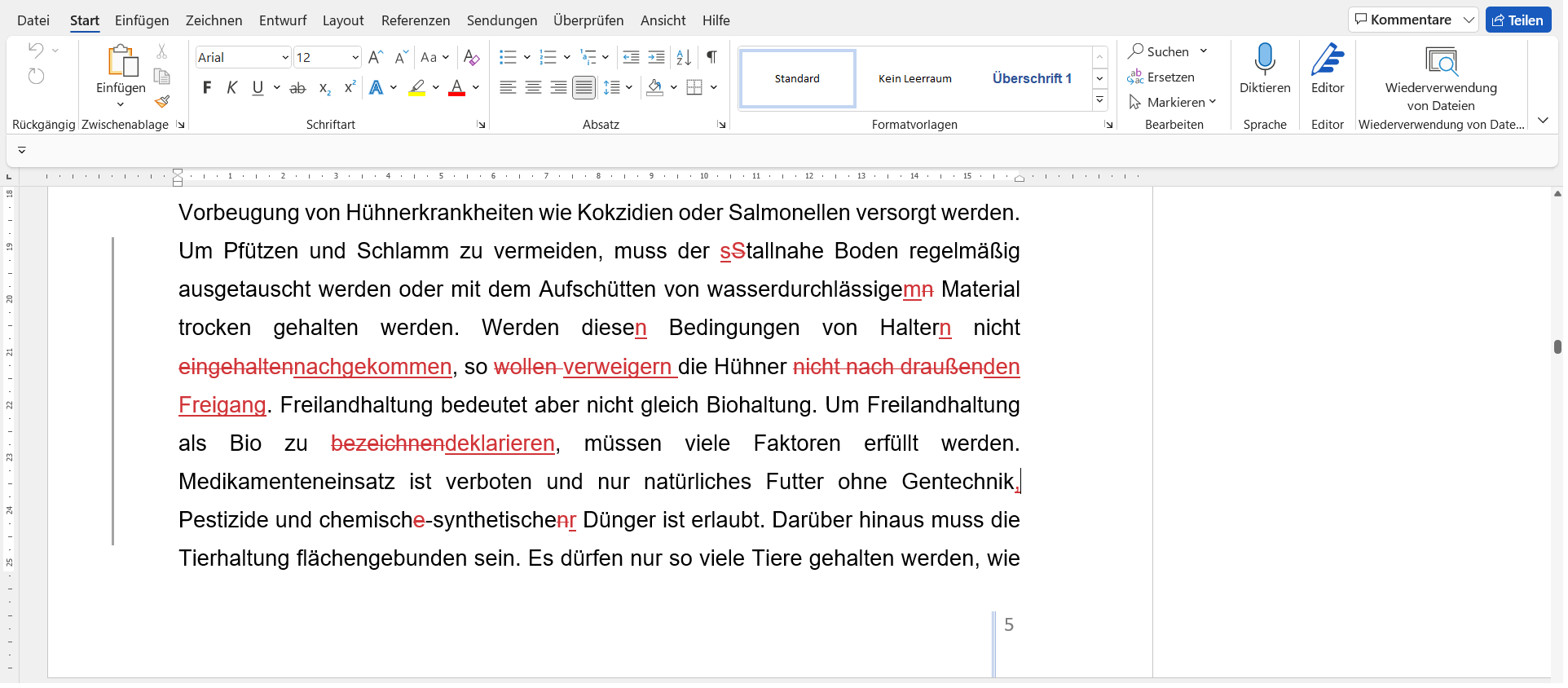Open the font size 12 dropdown

[355, 57]
